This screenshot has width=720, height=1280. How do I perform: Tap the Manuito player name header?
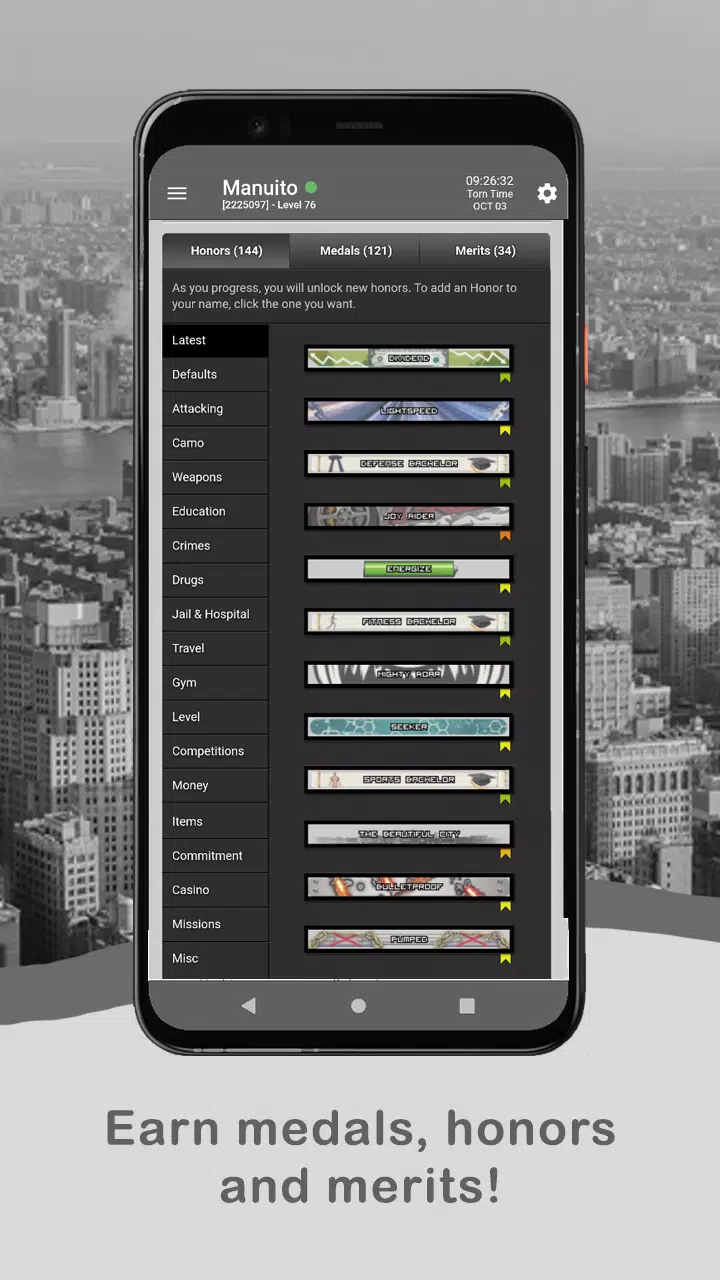point(260,188)
